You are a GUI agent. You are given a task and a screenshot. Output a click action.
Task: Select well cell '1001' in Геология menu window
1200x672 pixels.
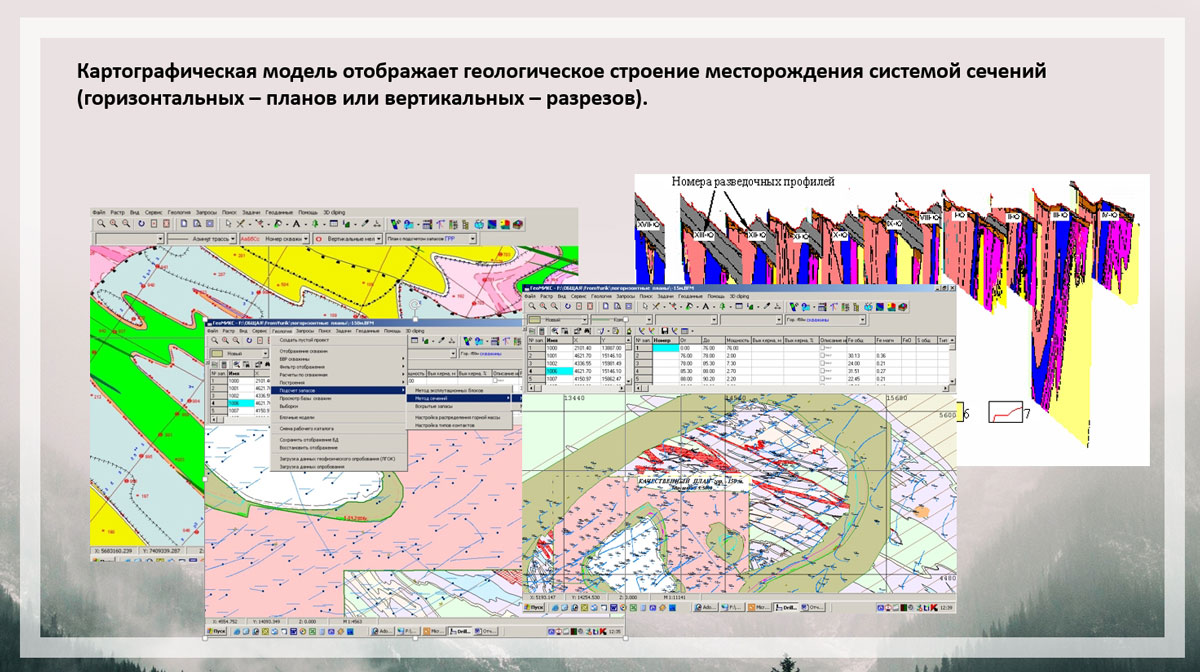pos(241,388)
